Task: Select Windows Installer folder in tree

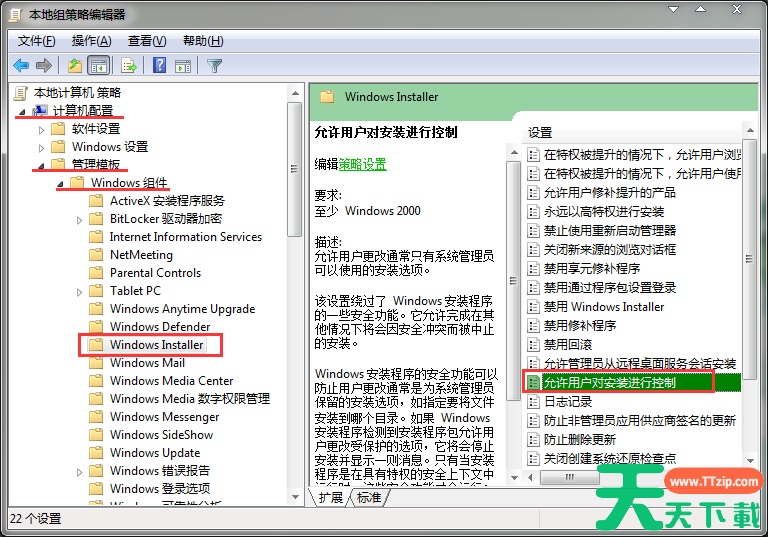Action: click(x=156, y=345)
